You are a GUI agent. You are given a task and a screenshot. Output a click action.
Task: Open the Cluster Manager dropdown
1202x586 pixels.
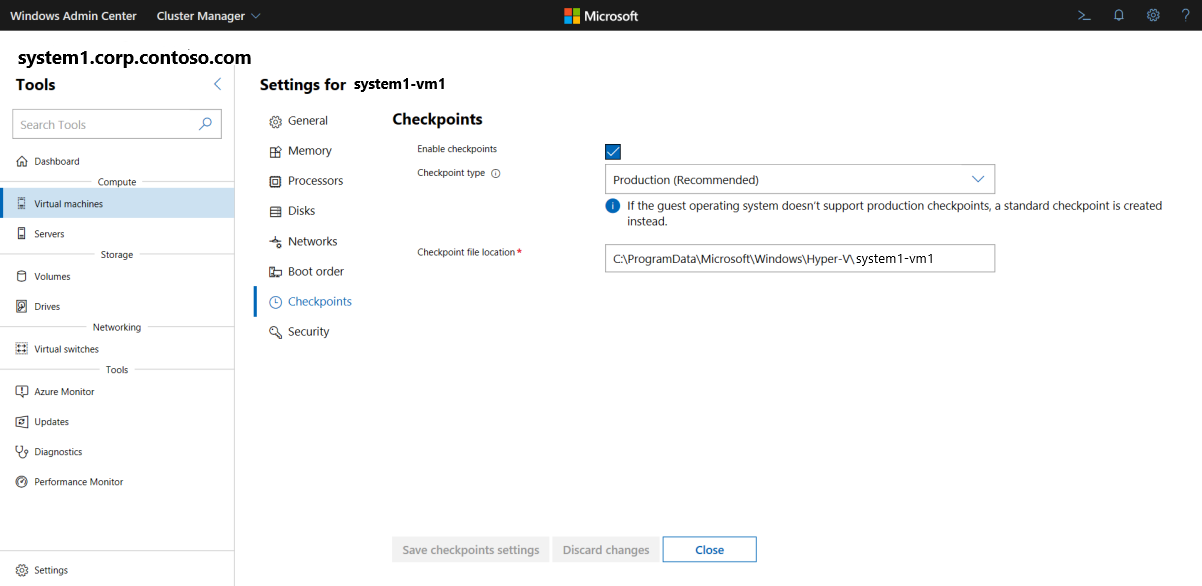pyautogui.click(x=208, y=16)
